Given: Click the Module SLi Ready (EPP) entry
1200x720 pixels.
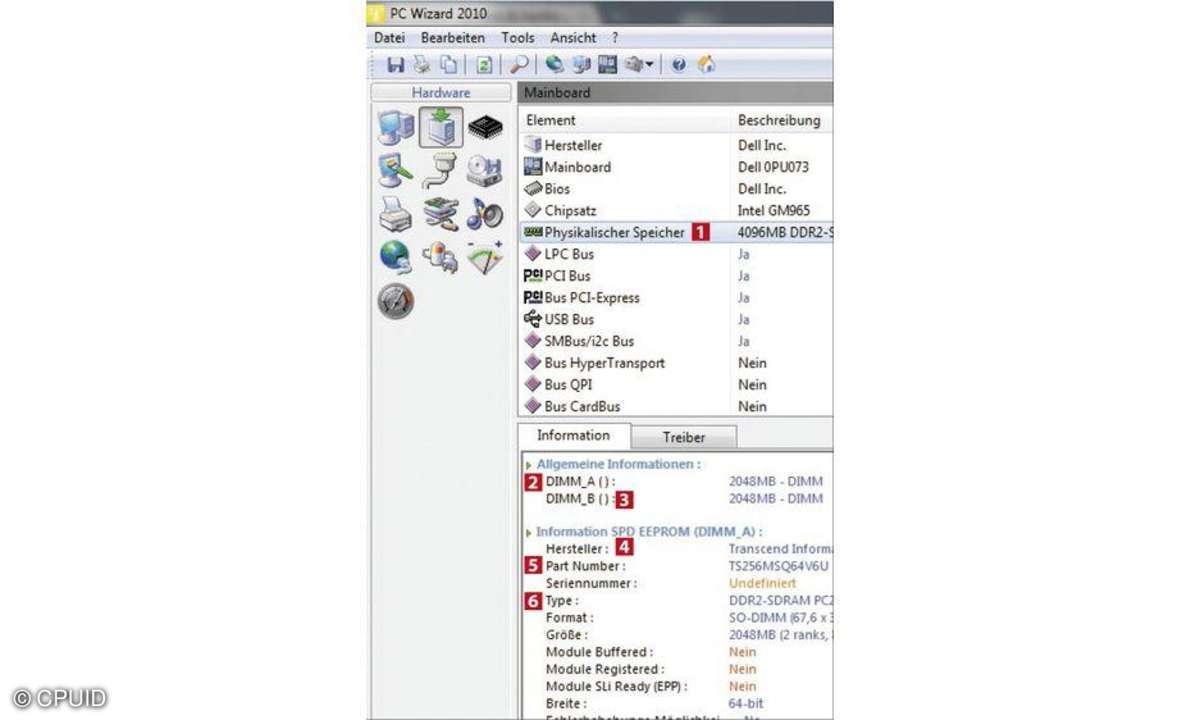Looking at the screenshot, I should tap(617, 687).
